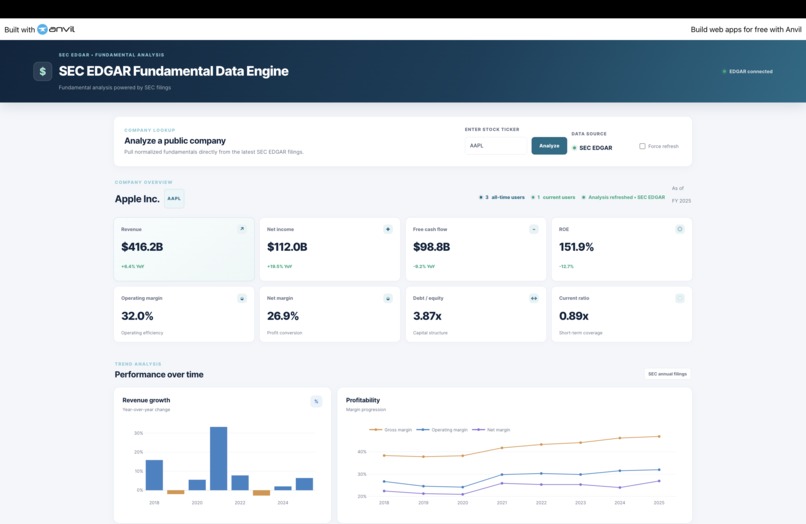Click the orange negative bar after 2022

tap(262, 493)
